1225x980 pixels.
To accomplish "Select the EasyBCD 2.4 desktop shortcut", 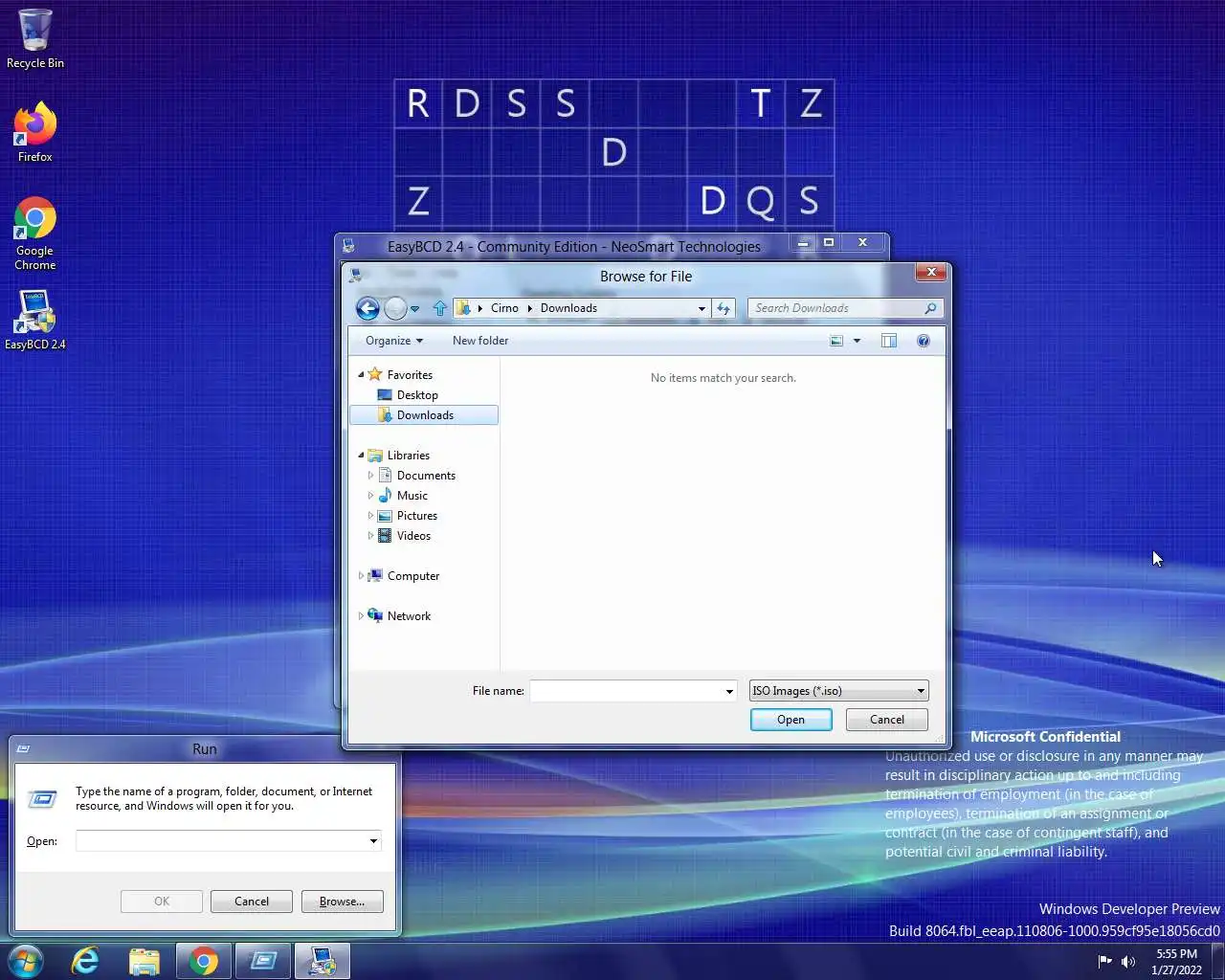I will click(x=35, y=319).
